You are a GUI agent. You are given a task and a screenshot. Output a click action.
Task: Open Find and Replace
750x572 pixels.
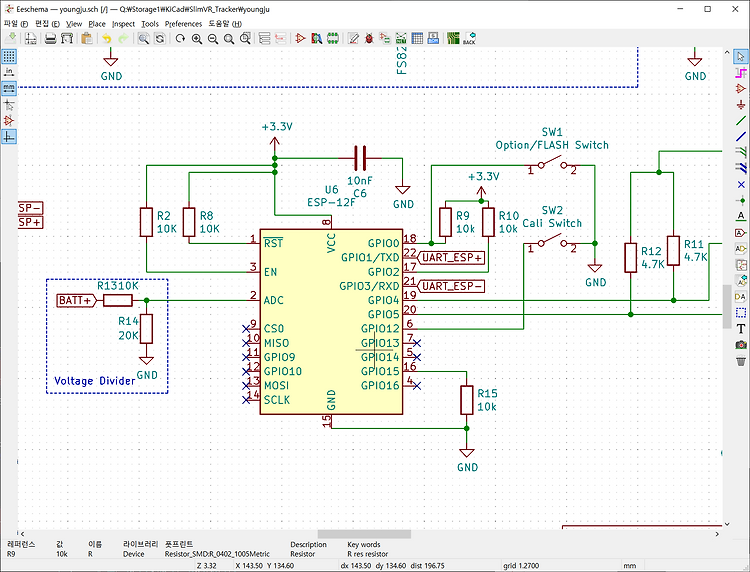pyautogui.click(x=160, y=38)
